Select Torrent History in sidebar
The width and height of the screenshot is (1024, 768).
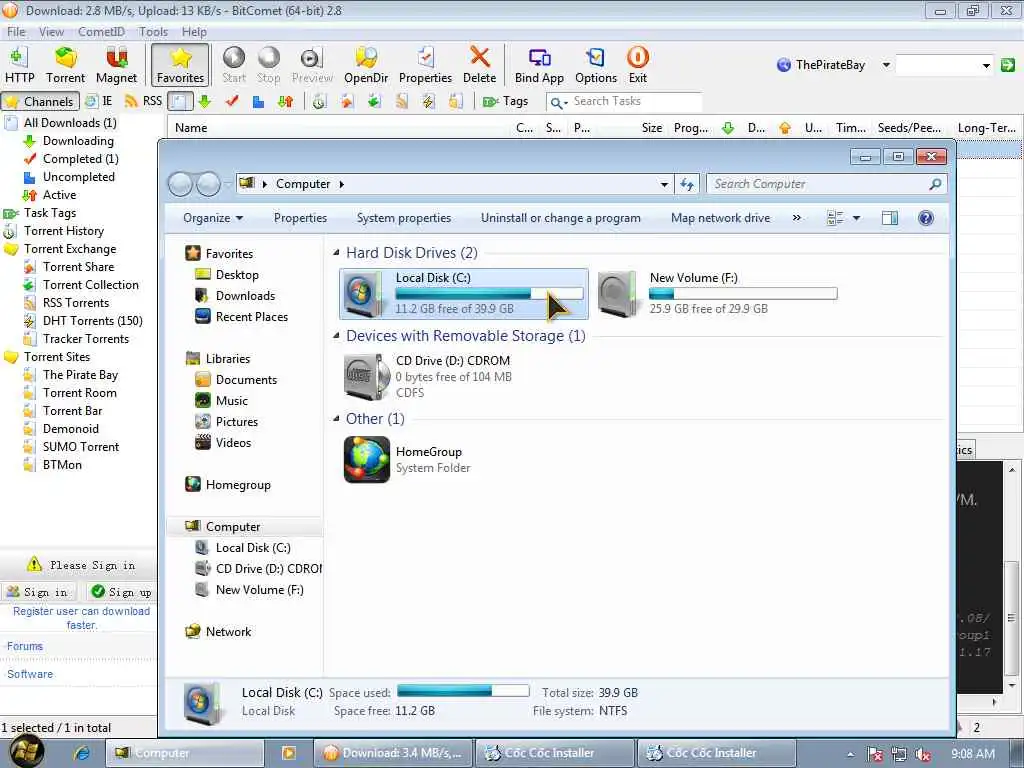[x=63, y=231]
